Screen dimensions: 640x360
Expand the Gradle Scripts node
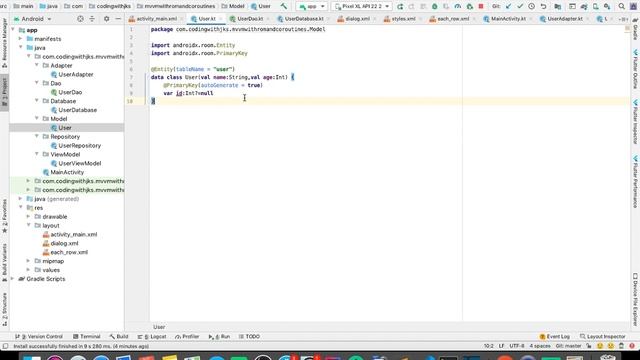pyautogui.click(x=13, y=279)
